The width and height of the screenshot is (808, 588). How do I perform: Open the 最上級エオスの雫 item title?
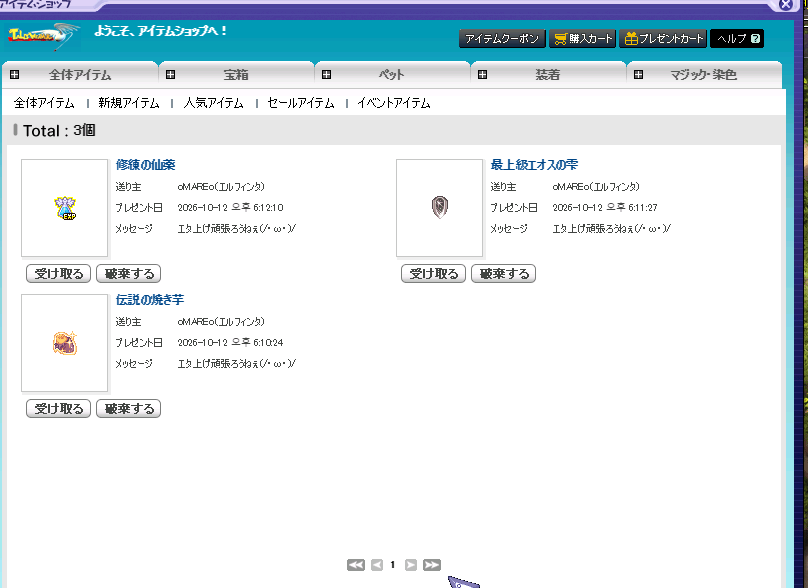pyautogui.click(x=534, y=165)
